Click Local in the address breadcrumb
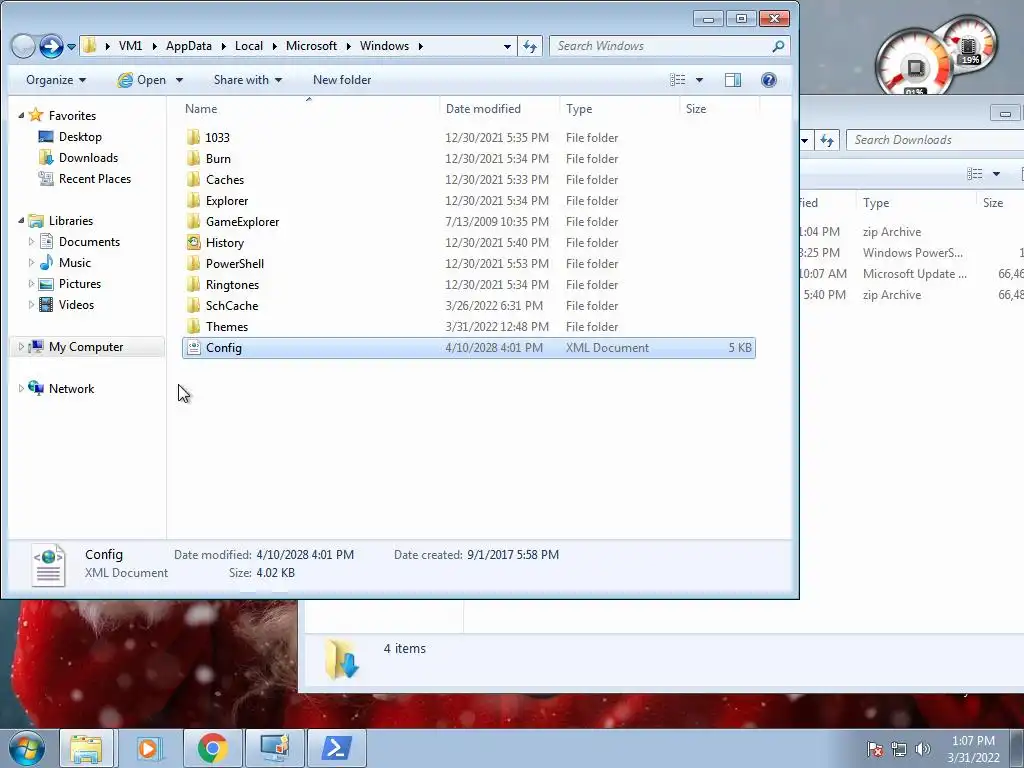 249,46
